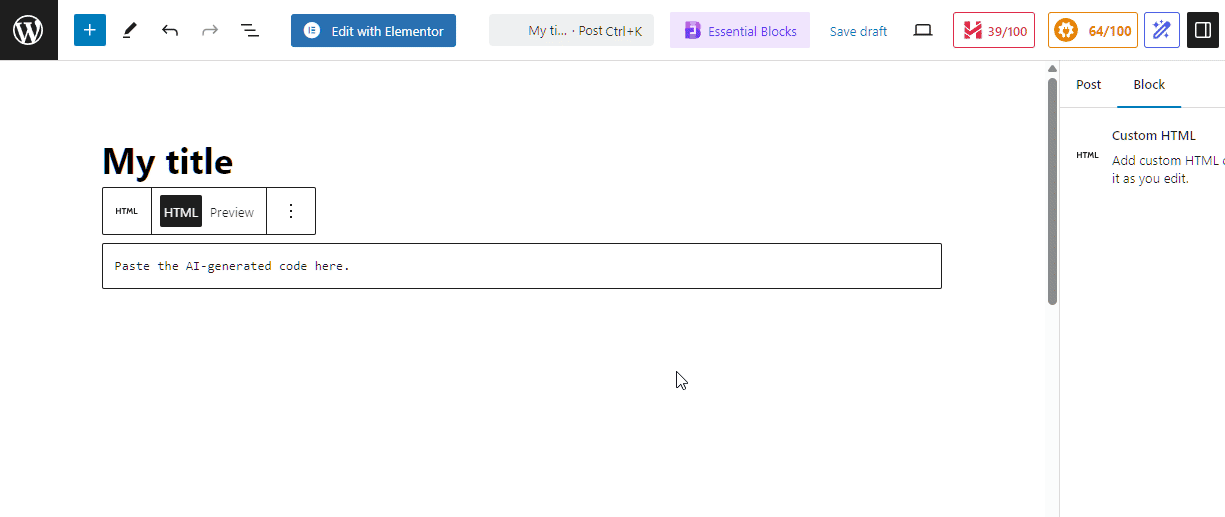The height and width of the screenshot is (517, 1225).
Task: Click Save draft
Action: 858,31
